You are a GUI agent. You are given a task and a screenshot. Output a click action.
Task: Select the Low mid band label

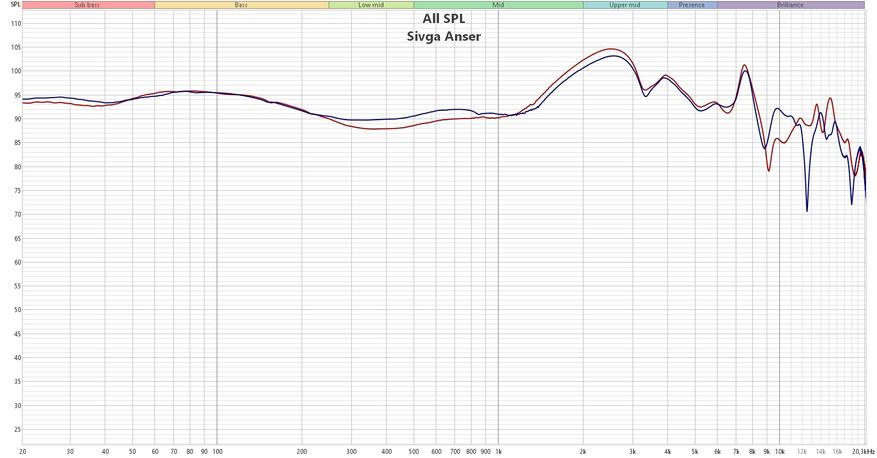coord(371,5)
